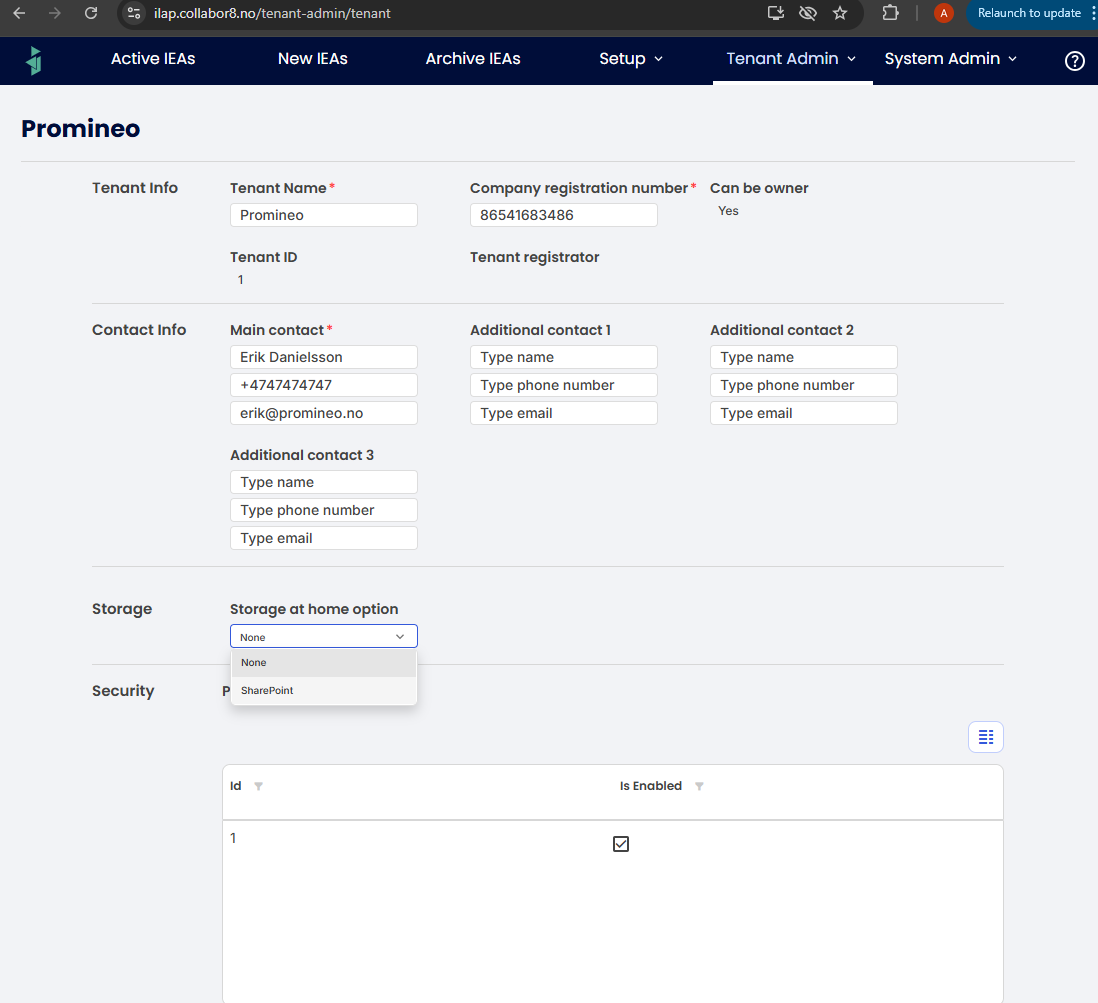Click Additional contact 2 name field
Screen dimensions: 1098x1003
coord(803,357)
